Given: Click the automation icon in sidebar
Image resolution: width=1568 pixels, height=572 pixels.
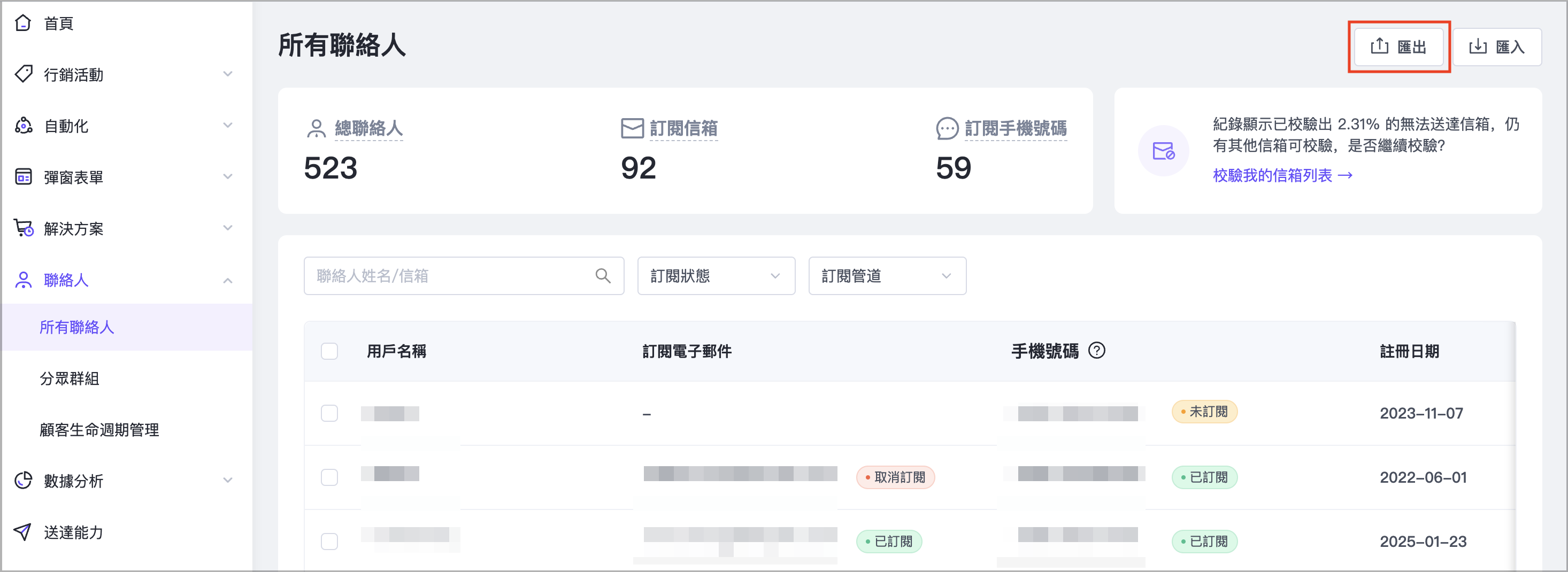Looking at the screenshot, I should point(23,126).
